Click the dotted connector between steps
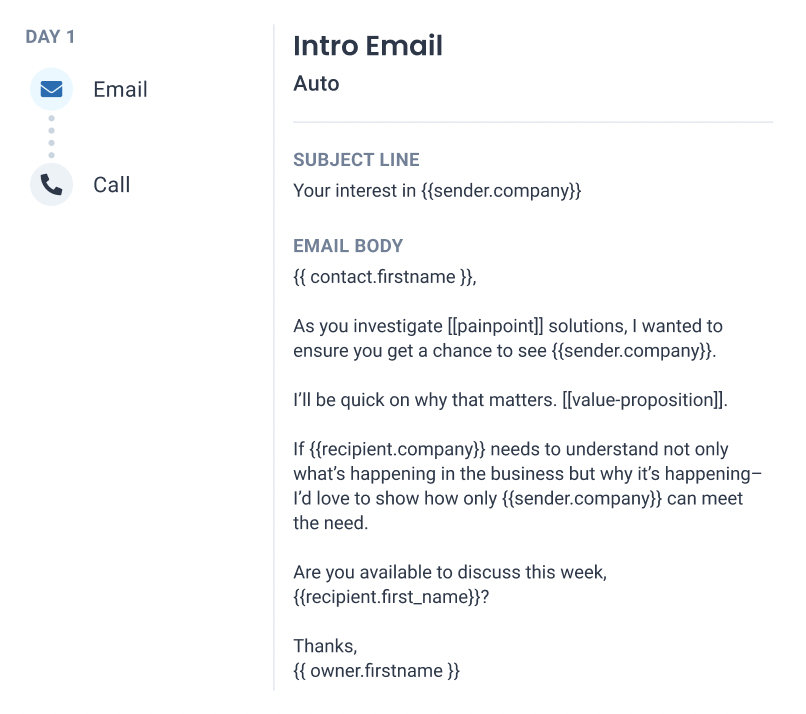Image resolution: width=806 pixels, height=714 pixels. (51, 137)
